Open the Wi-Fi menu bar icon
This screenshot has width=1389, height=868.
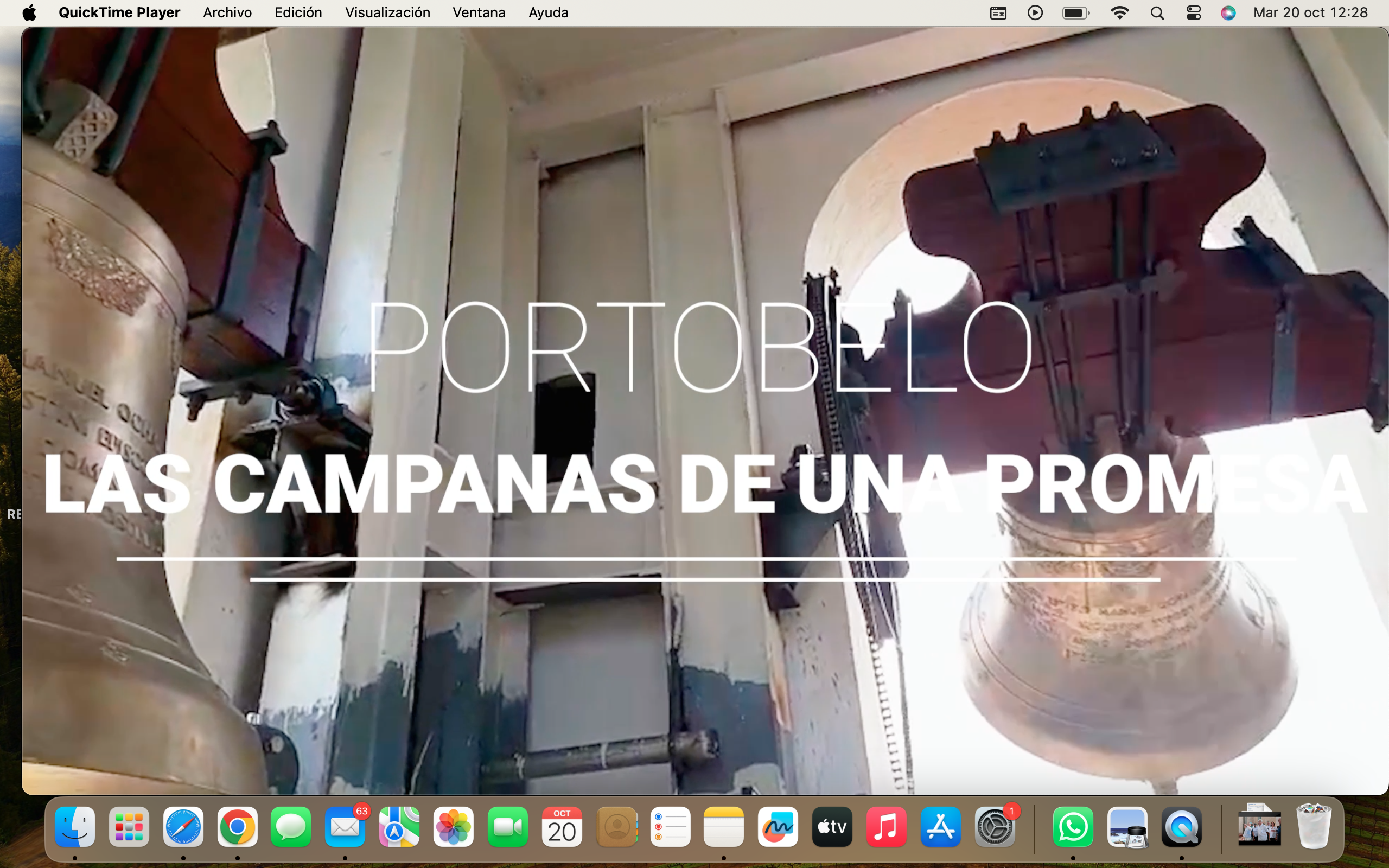click(1119, 12)
